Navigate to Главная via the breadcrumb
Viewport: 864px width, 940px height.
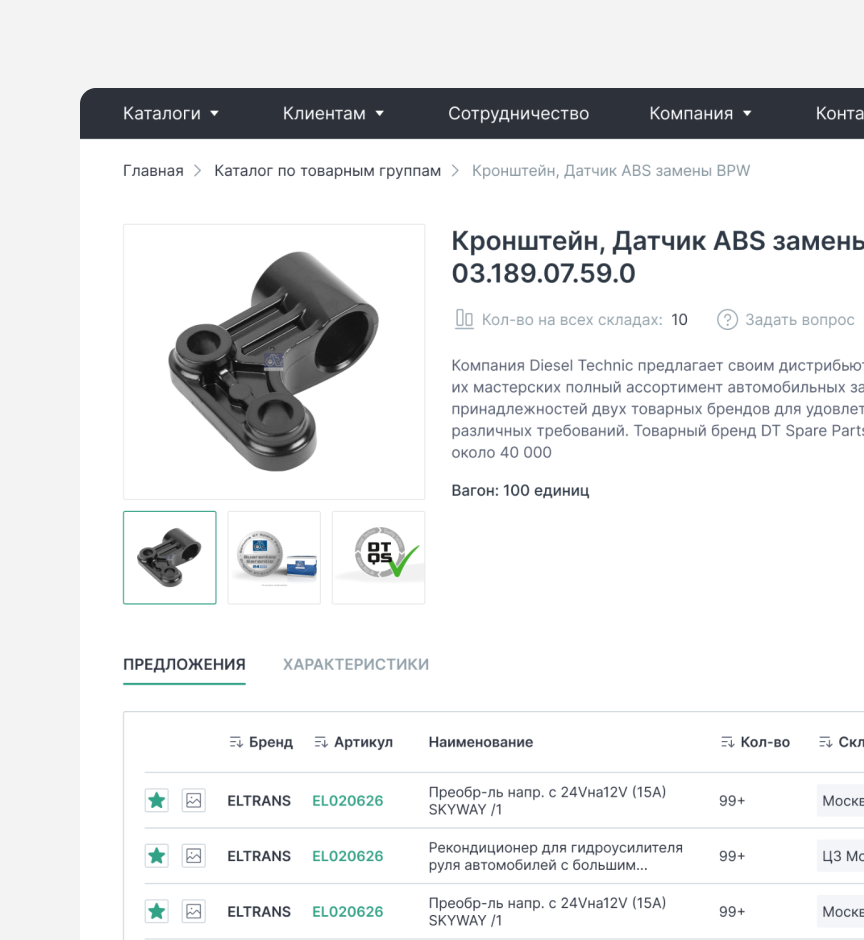click(x=153, y=170)
